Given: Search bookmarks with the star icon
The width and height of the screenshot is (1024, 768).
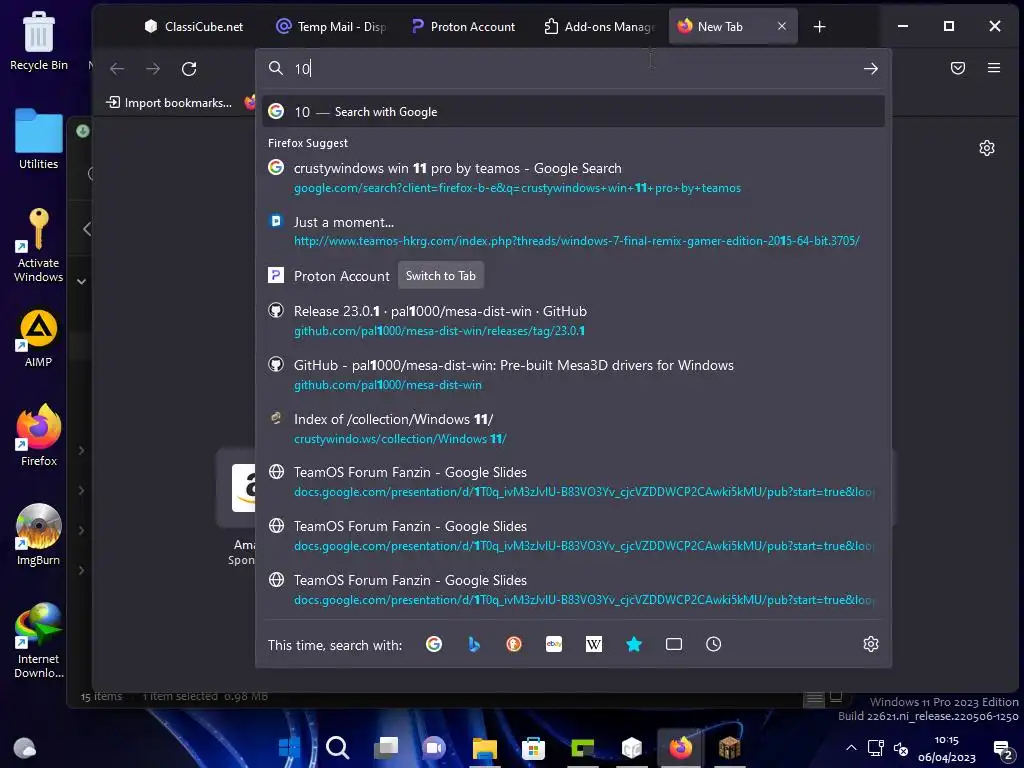Looking at the screenshot, I should point(633,645).
